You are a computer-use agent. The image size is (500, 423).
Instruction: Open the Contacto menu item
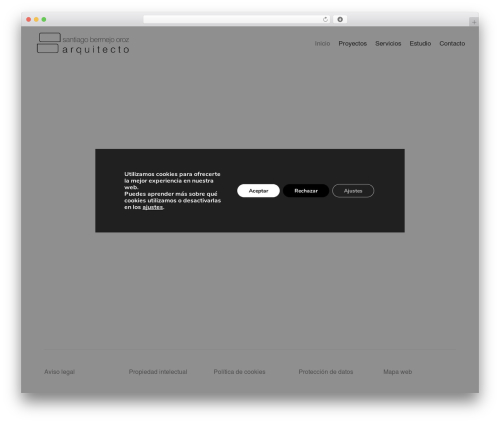click(x=452, y=44)
